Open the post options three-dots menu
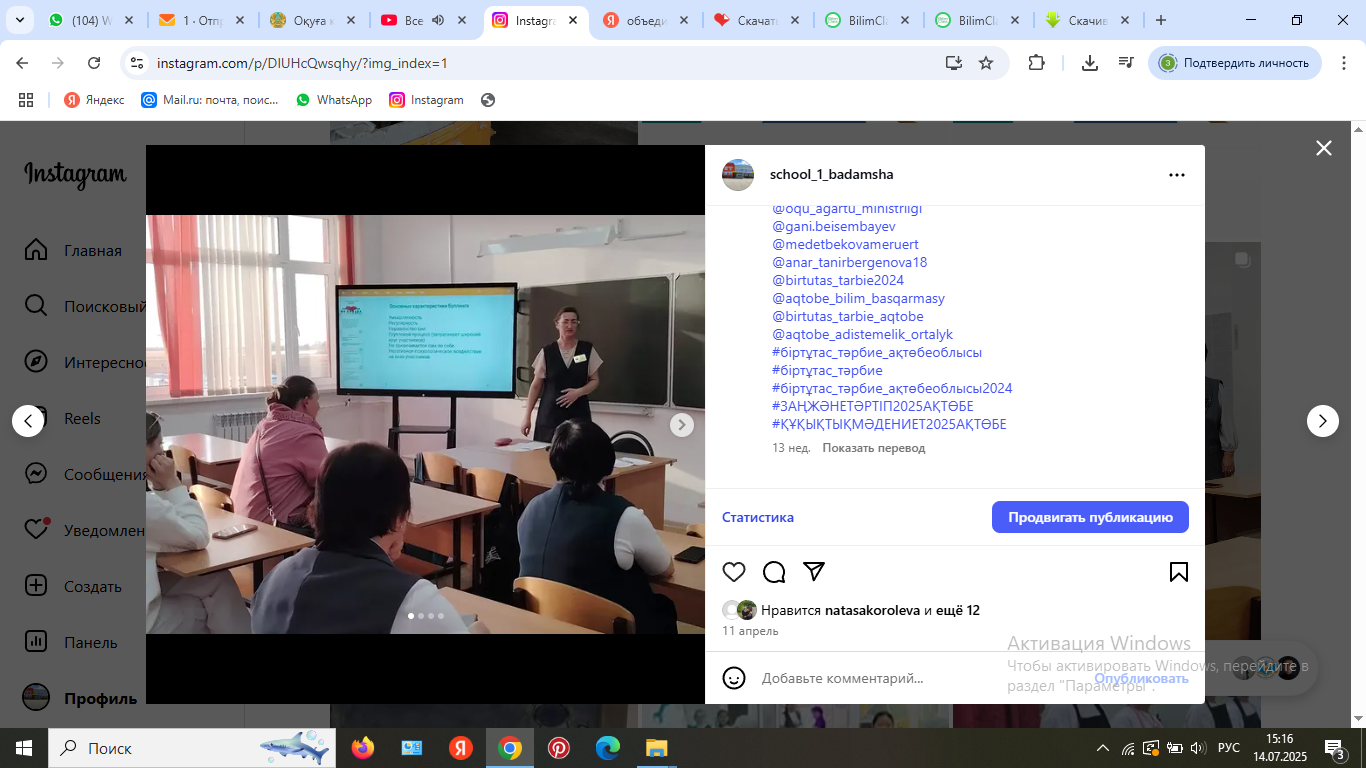 coord(1177,175)
